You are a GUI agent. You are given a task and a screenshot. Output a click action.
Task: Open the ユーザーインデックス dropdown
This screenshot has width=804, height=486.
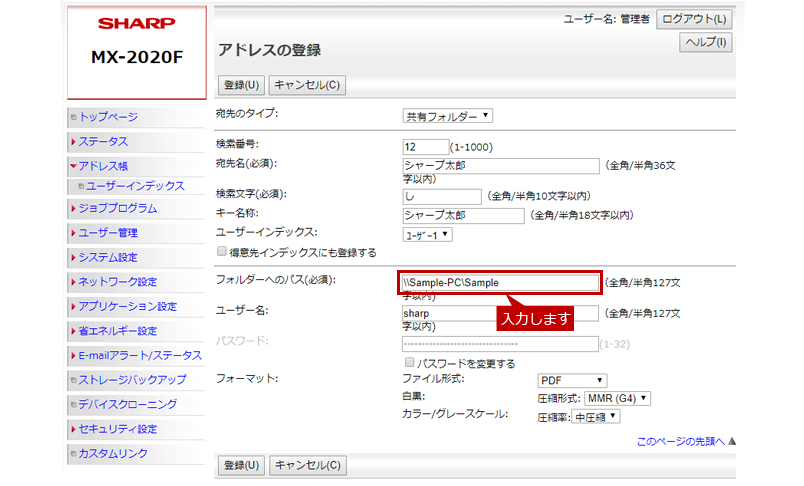click(427, 234)
